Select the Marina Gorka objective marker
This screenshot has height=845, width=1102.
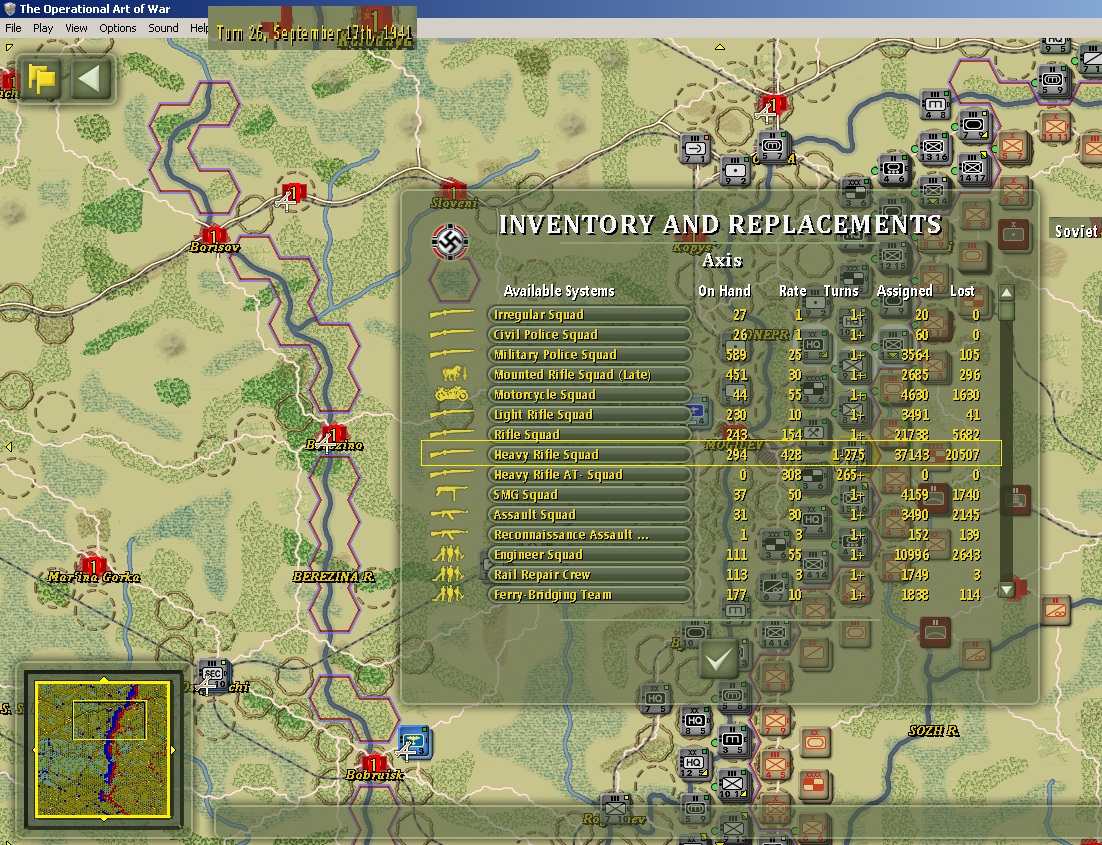click(x=93, y=565)
